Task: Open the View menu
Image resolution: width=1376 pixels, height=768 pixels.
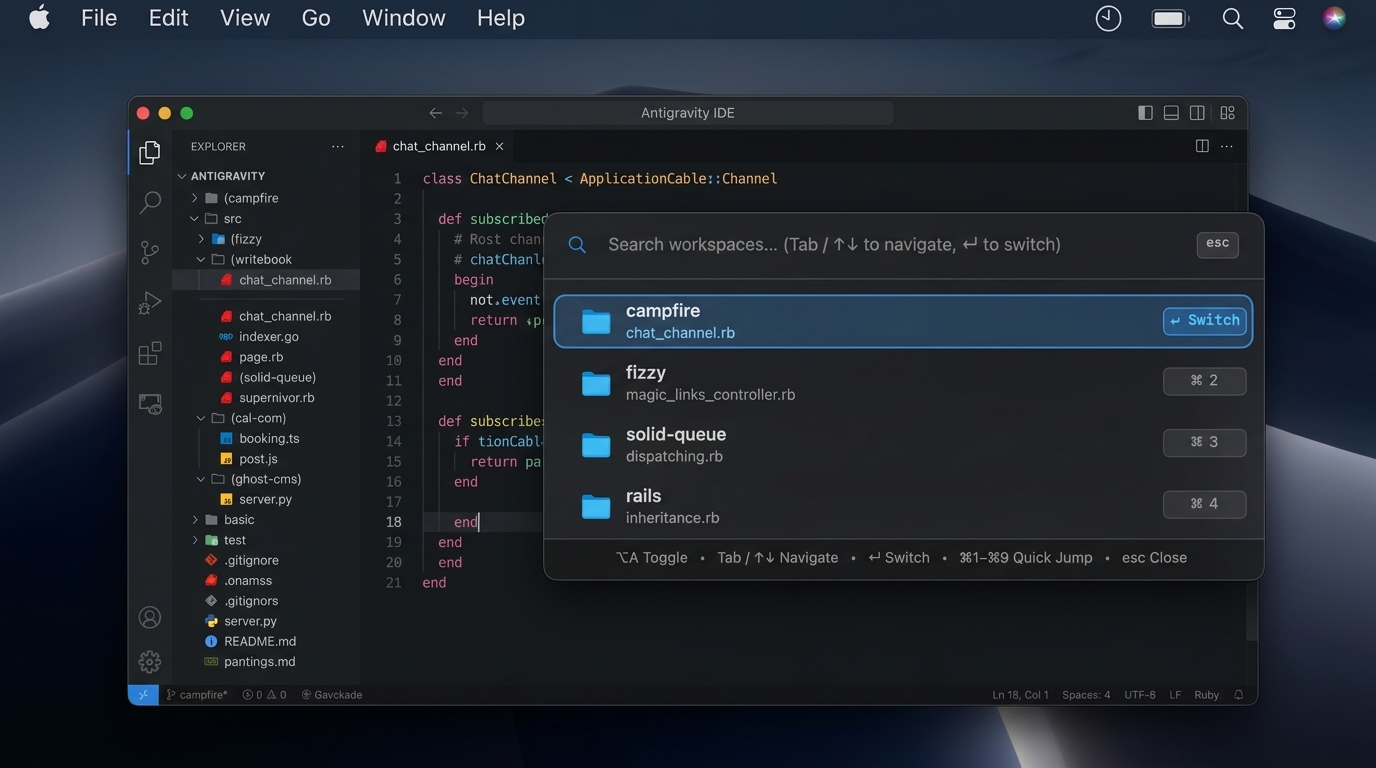Action: pyautogui.click(x=245, y=18)
